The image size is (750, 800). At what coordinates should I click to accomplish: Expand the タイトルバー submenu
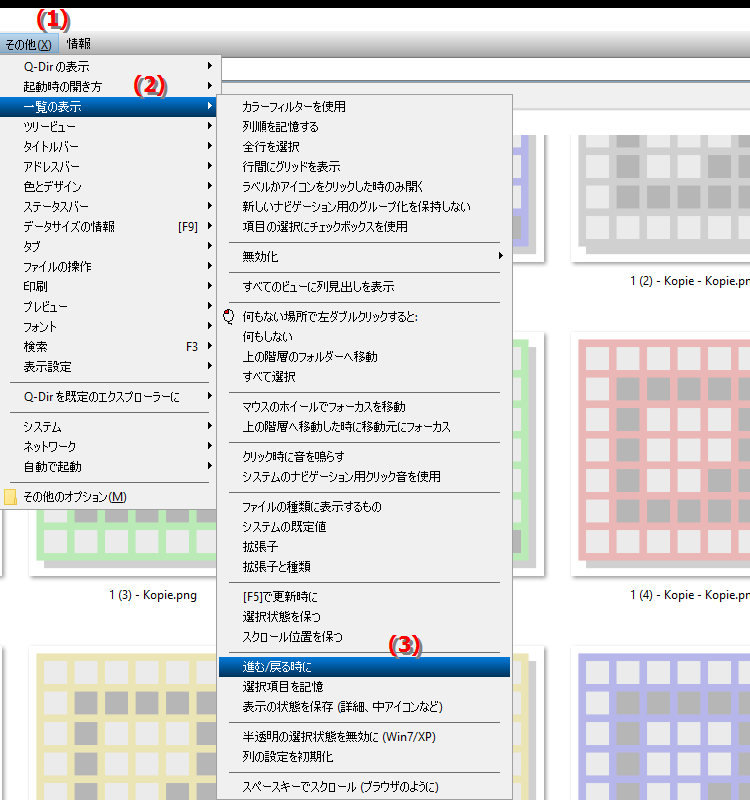(x=109, y=146)
